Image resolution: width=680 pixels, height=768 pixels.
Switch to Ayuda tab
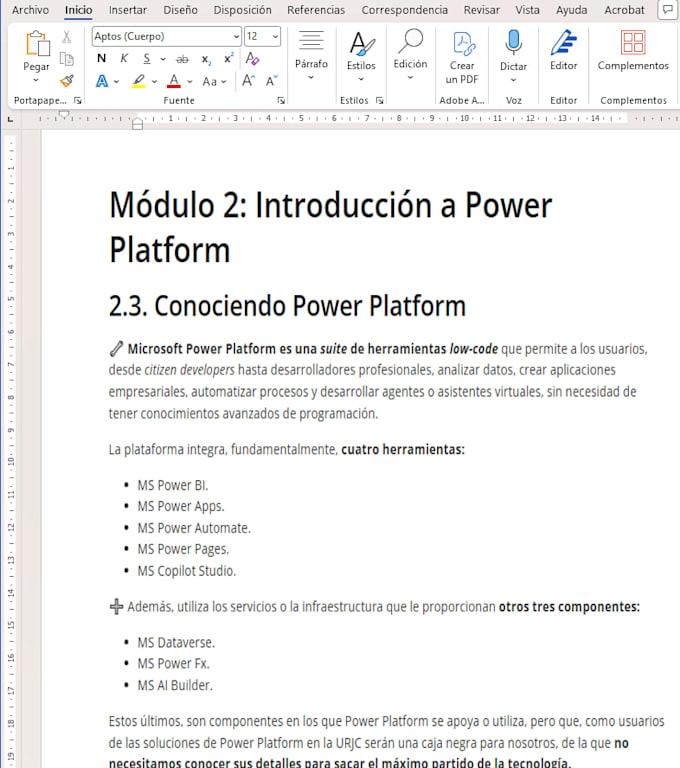tap(571, 10)
